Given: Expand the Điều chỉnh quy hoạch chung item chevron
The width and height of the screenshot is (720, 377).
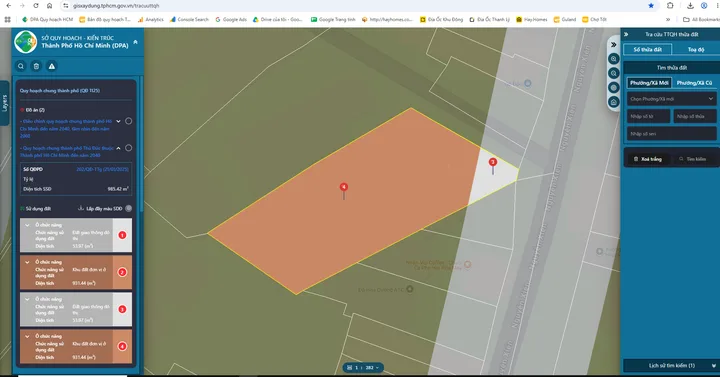Looking at the screenshot, I should (118, 121).
